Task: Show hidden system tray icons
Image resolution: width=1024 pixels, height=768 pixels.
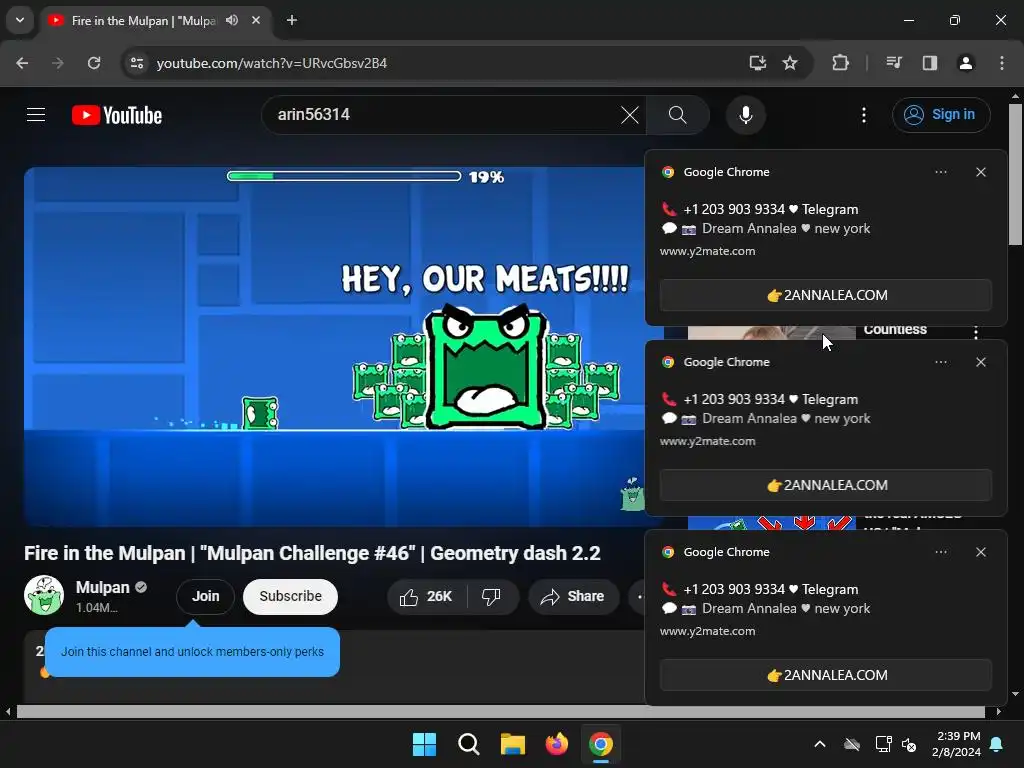Action: pos(820,744)
